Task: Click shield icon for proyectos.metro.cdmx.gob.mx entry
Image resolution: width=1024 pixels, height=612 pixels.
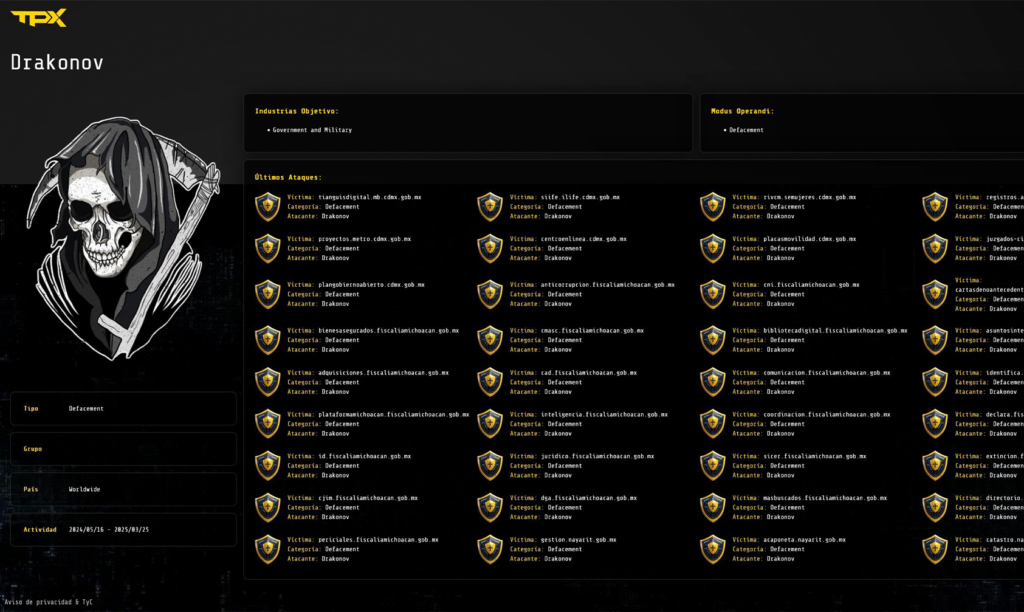Action: click(x=267, y=248)
